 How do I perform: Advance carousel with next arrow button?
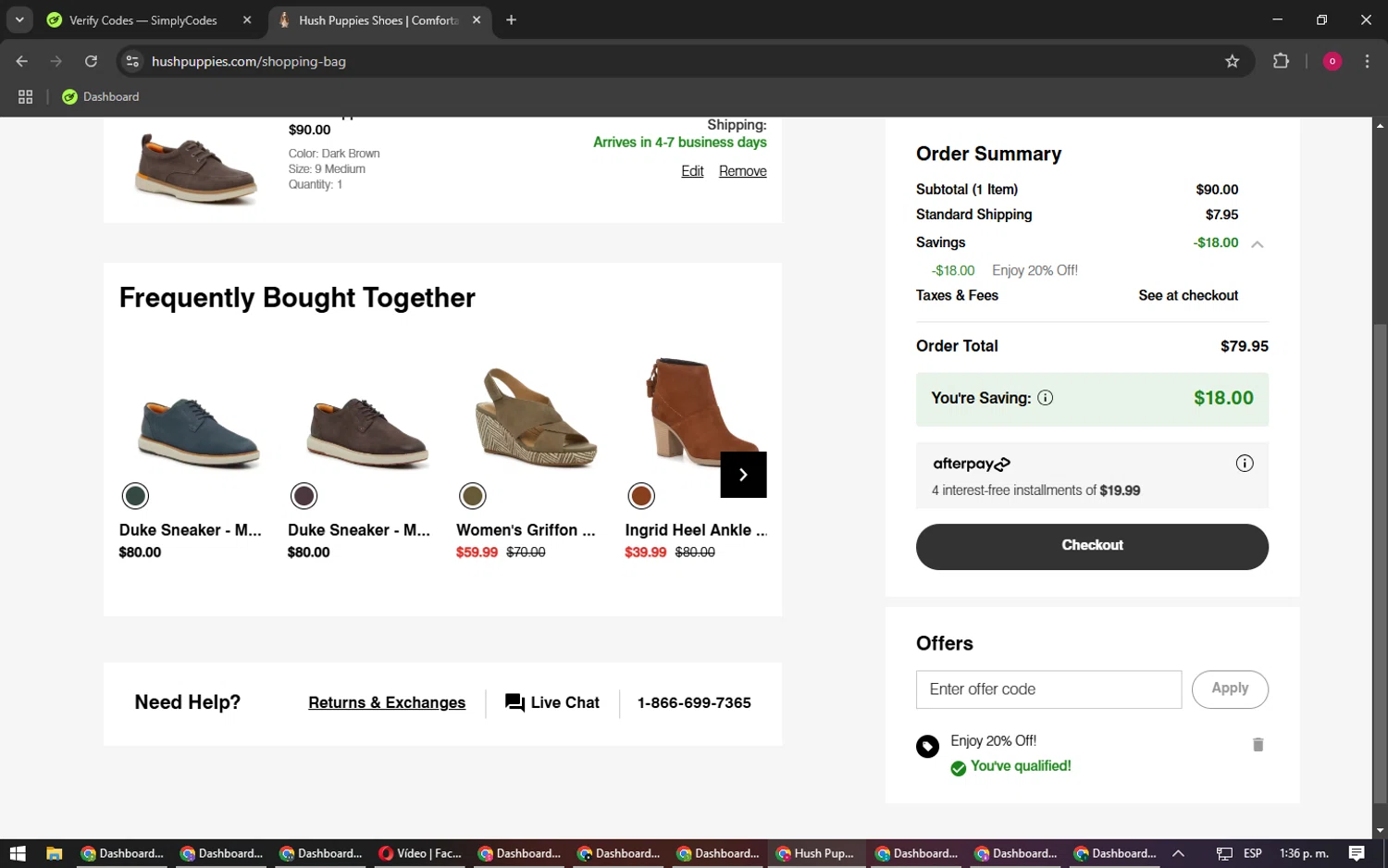(x=743, y=475)
